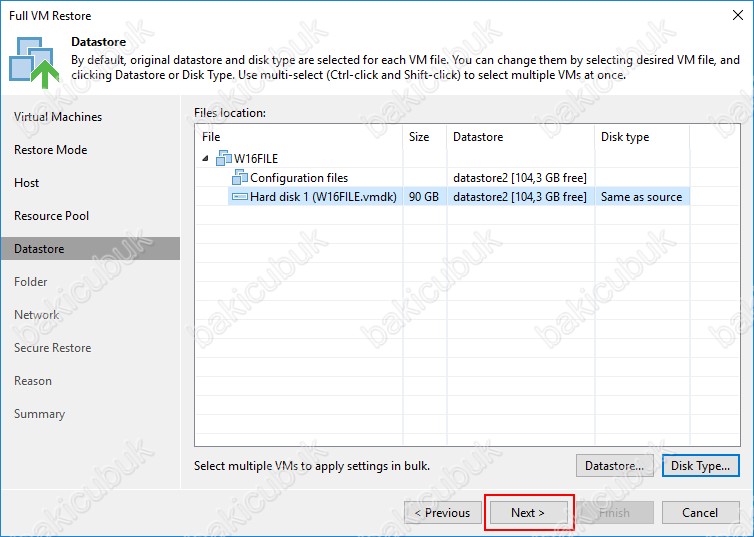The image size is (754, 537).
Task: Go to the Host step
Action: point(26,183)
